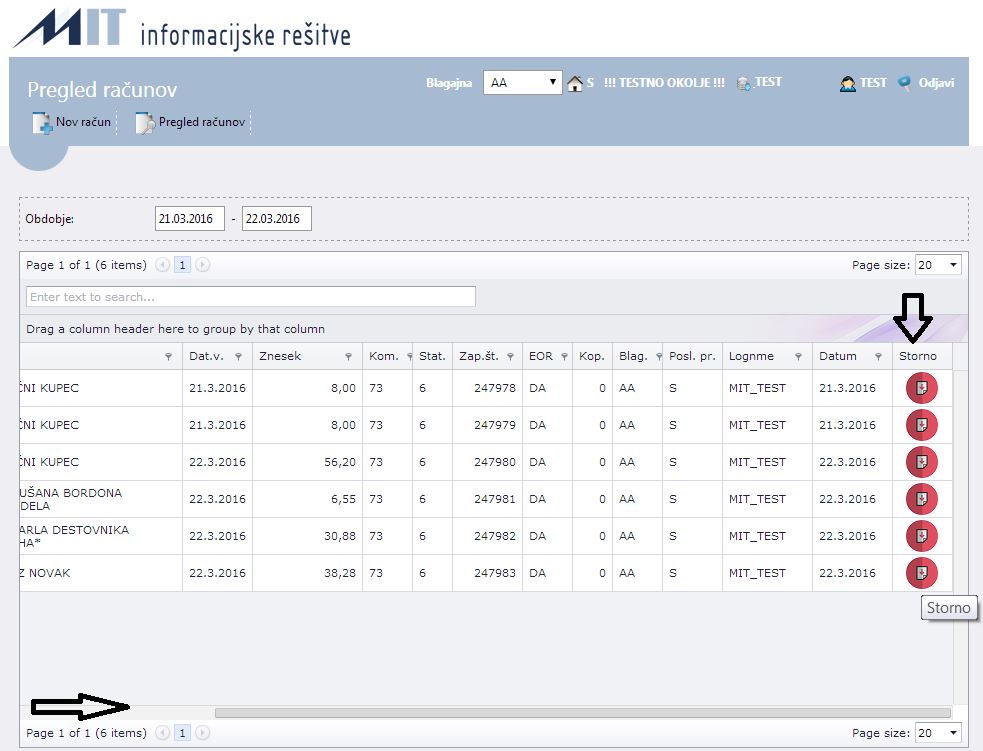Click the Pregled računov document icon
This screenshot has width=983, height=751.
(x=145, y=123)
